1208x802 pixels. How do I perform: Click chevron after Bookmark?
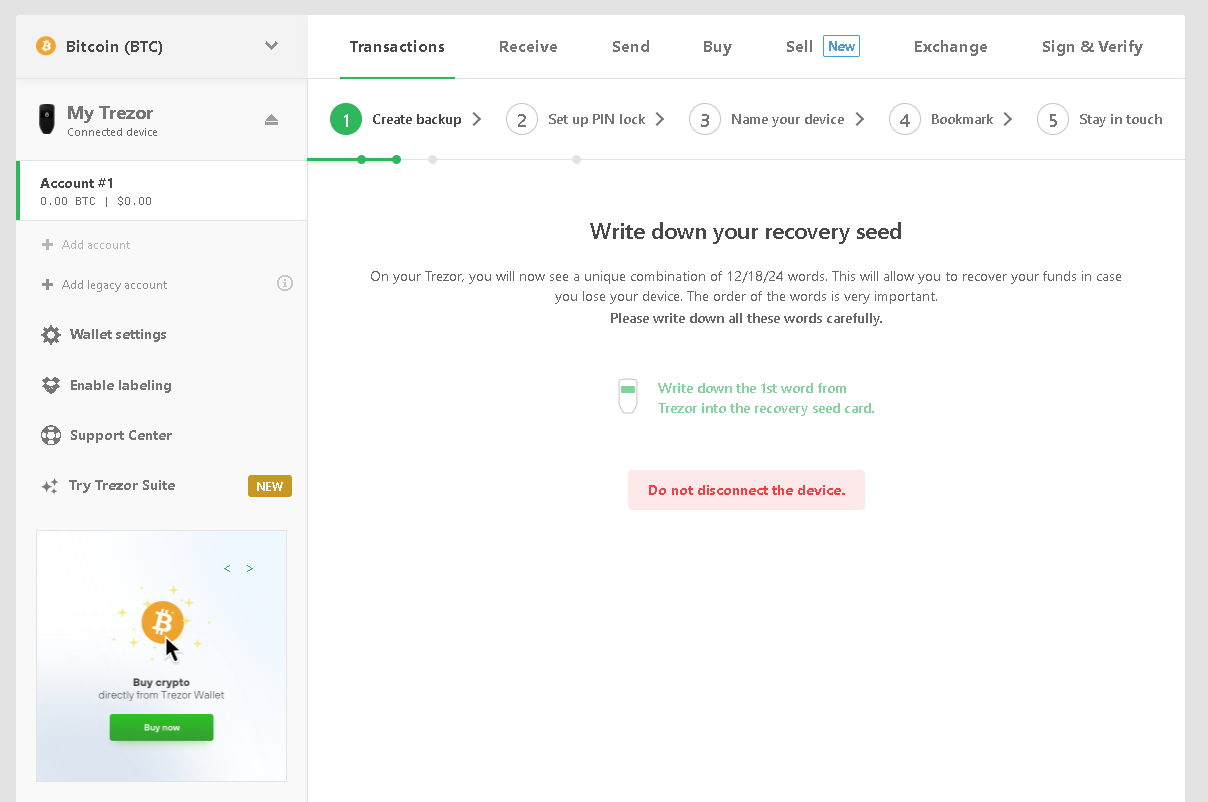1008,119
